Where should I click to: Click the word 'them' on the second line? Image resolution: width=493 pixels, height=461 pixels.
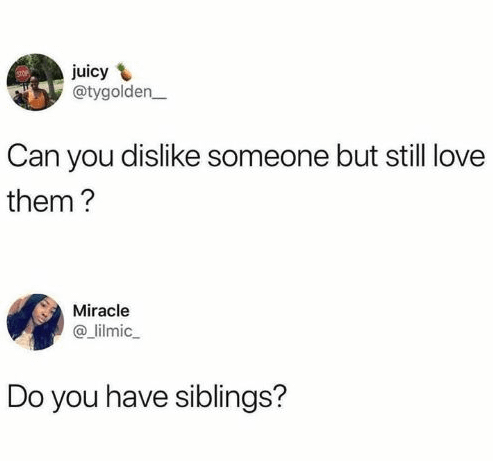pos(40,202)
